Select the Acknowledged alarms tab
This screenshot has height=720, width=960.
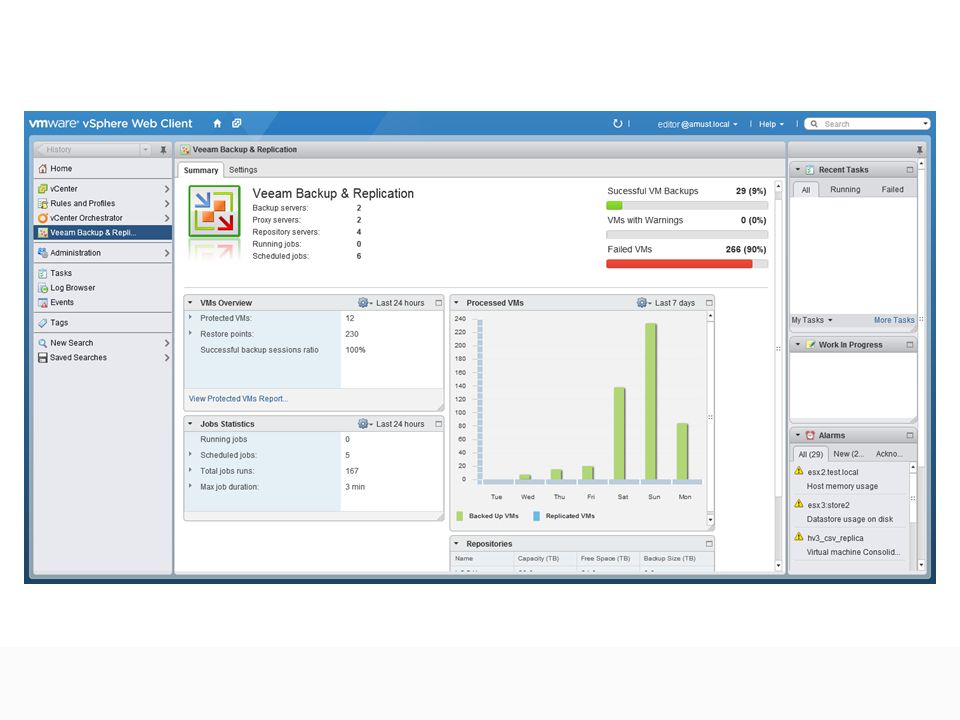point(889,454)
